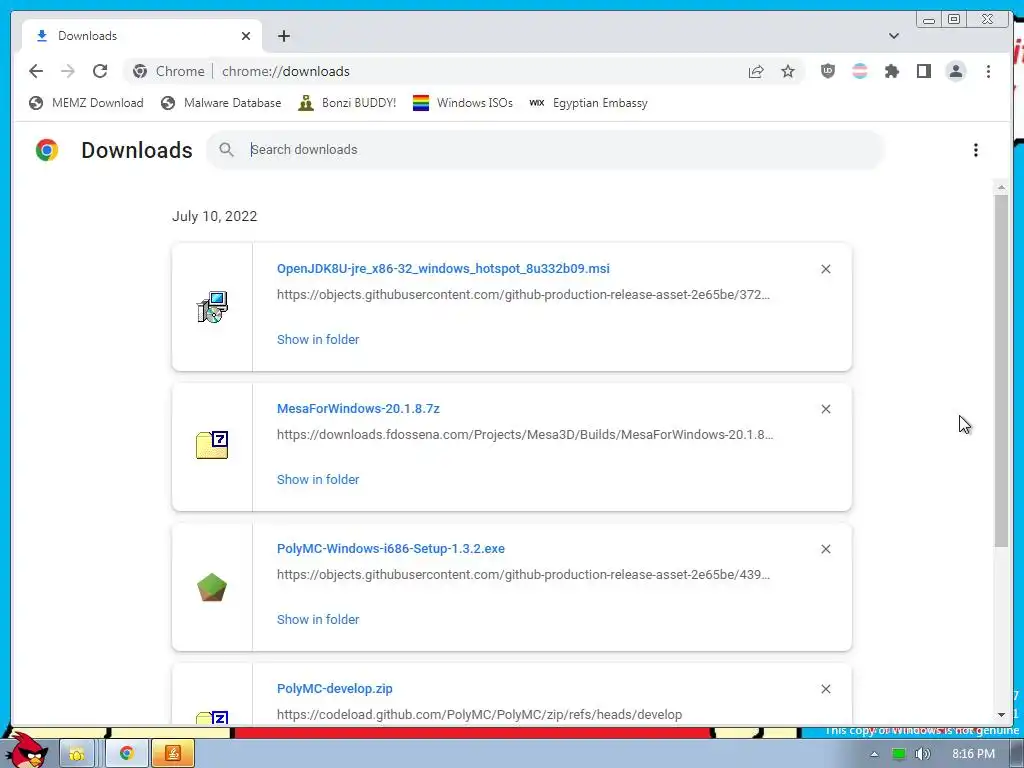Screen dimensions: 1024x768
Task: Click the MesaForWindows 7z archive icon
Action: tap(212, 445)
